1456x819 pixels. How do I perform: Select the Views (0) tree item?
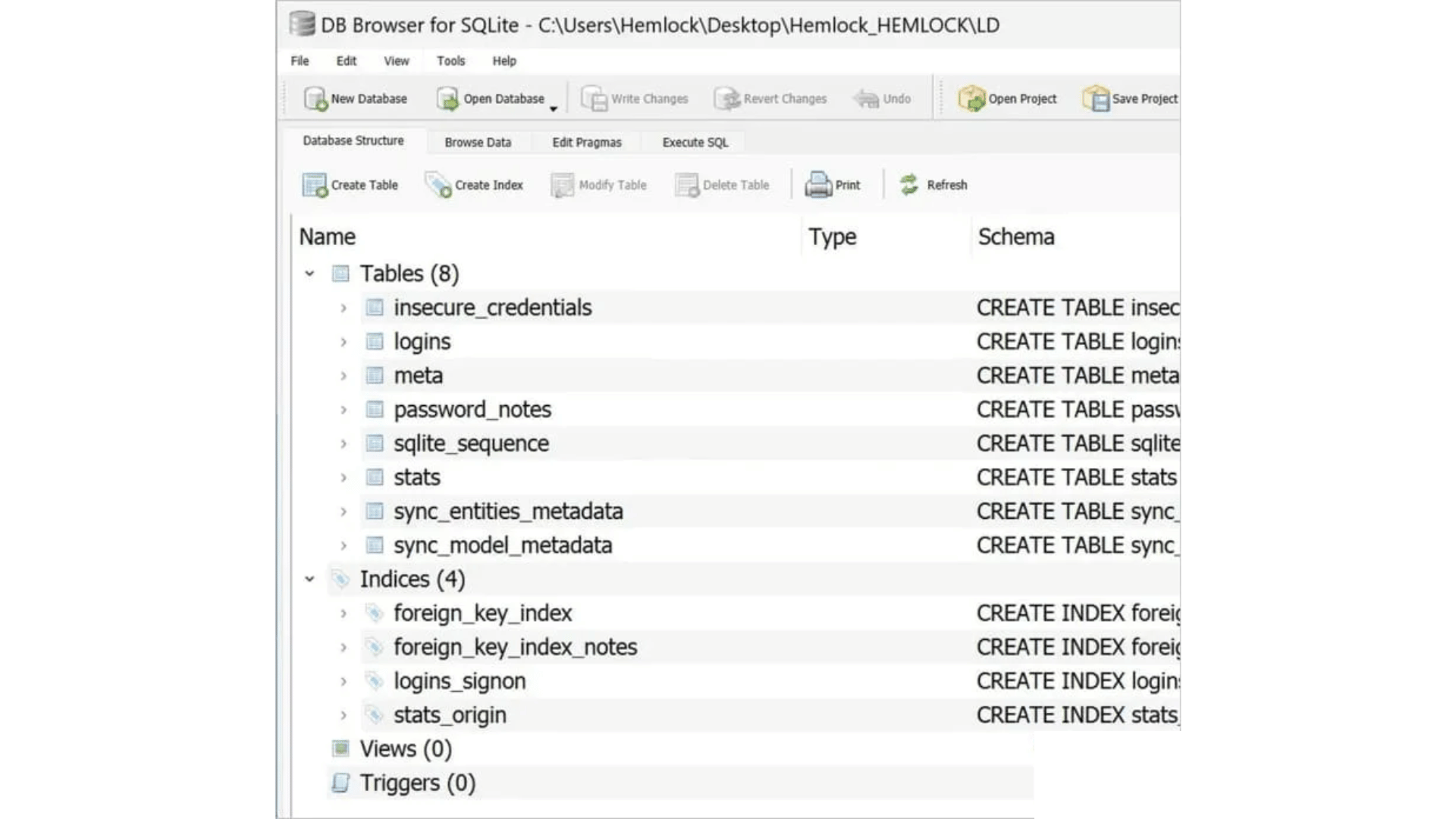[406, 749]
